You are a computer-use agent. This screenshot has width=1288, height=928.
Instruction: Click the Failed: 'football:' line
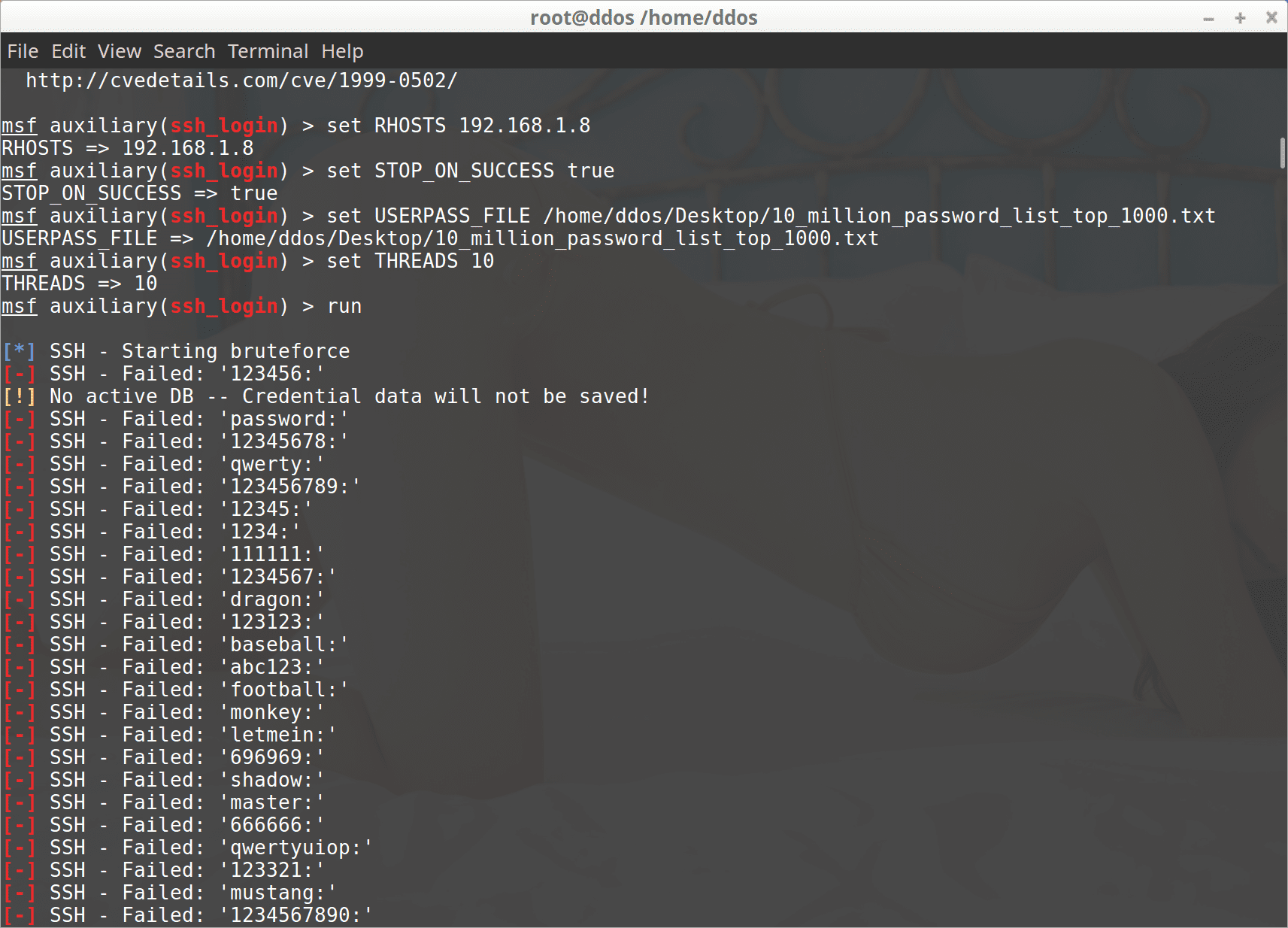[176, 690]
